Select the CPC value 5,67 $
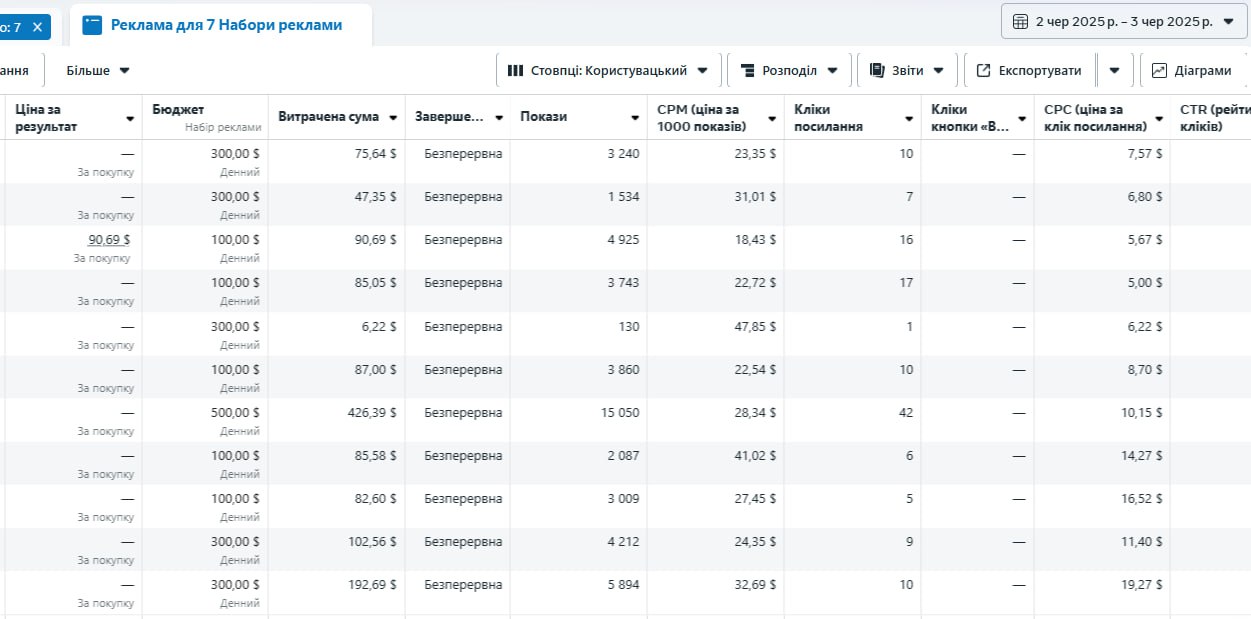The width and height of the screenshot is (1251, 619). coord(1144,240)
